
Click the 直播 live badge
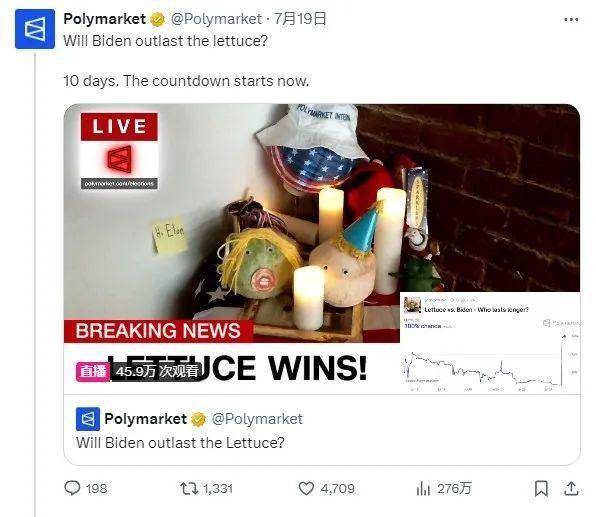pyautogui.click(x=92, y=371)
